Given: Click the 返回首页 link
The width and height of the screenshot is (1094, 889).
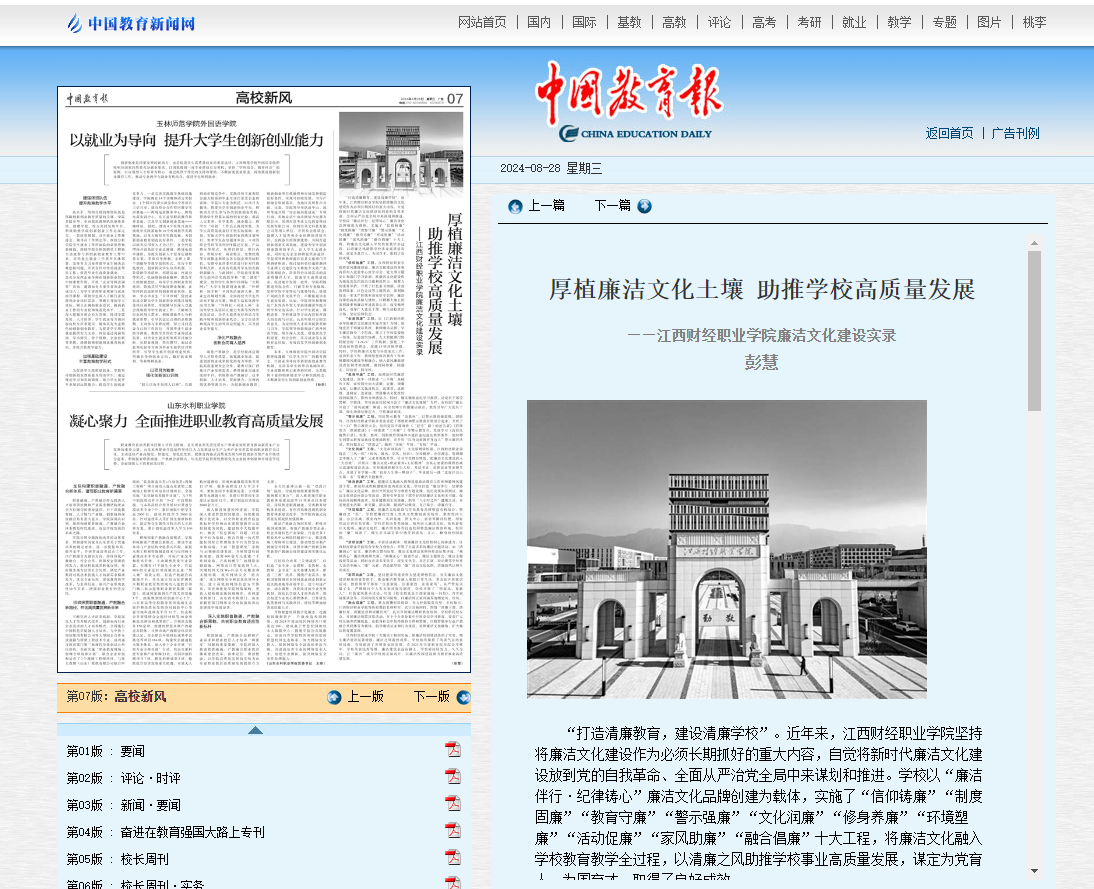Looking at the screenshot, I should click(949, 133).
